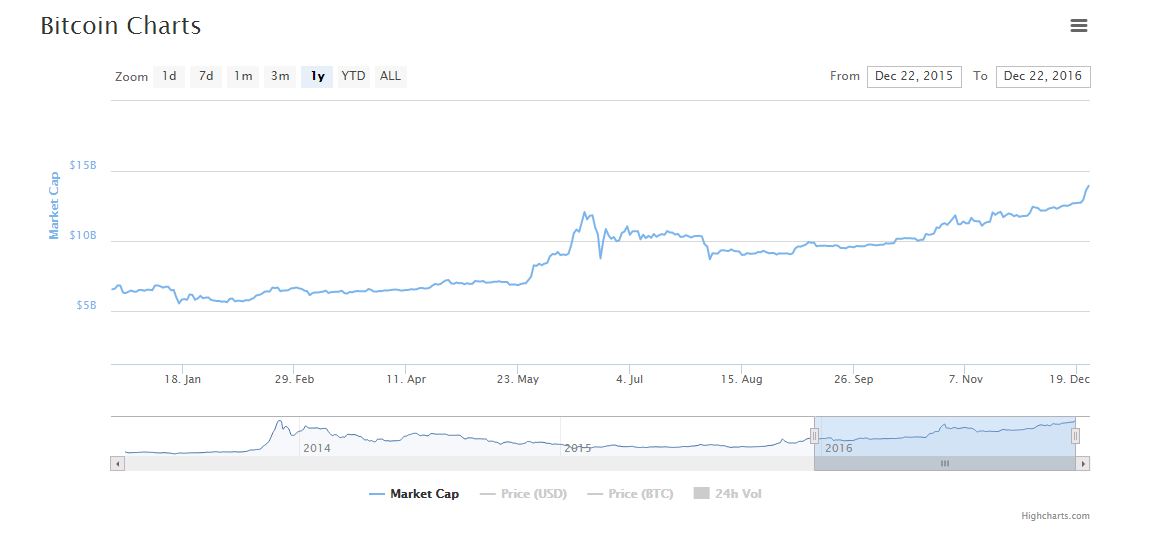Click the Bitcoin Charts heading

120,26
